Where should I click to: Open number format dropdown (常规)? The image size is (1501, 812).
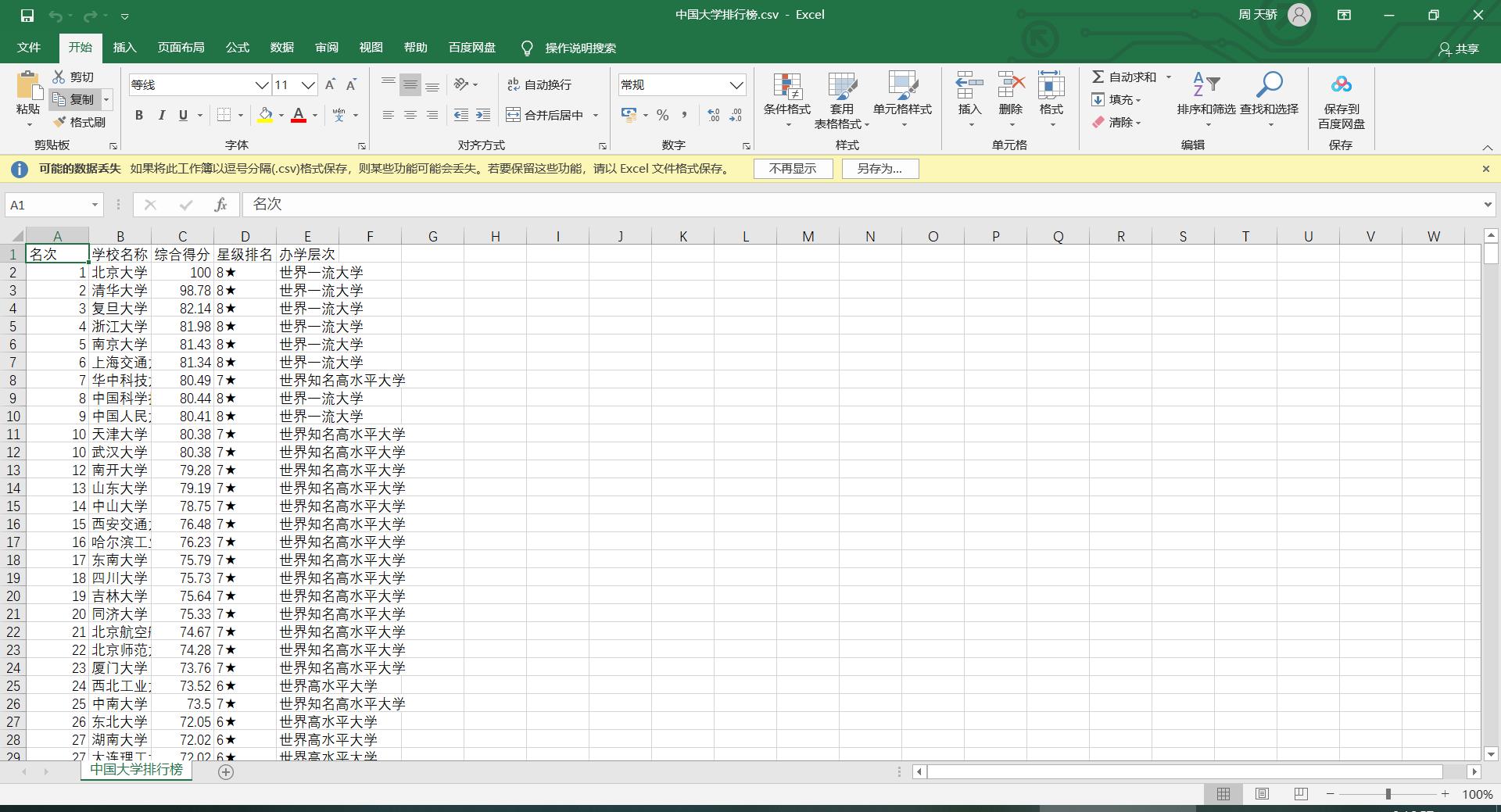click(736, 84)
